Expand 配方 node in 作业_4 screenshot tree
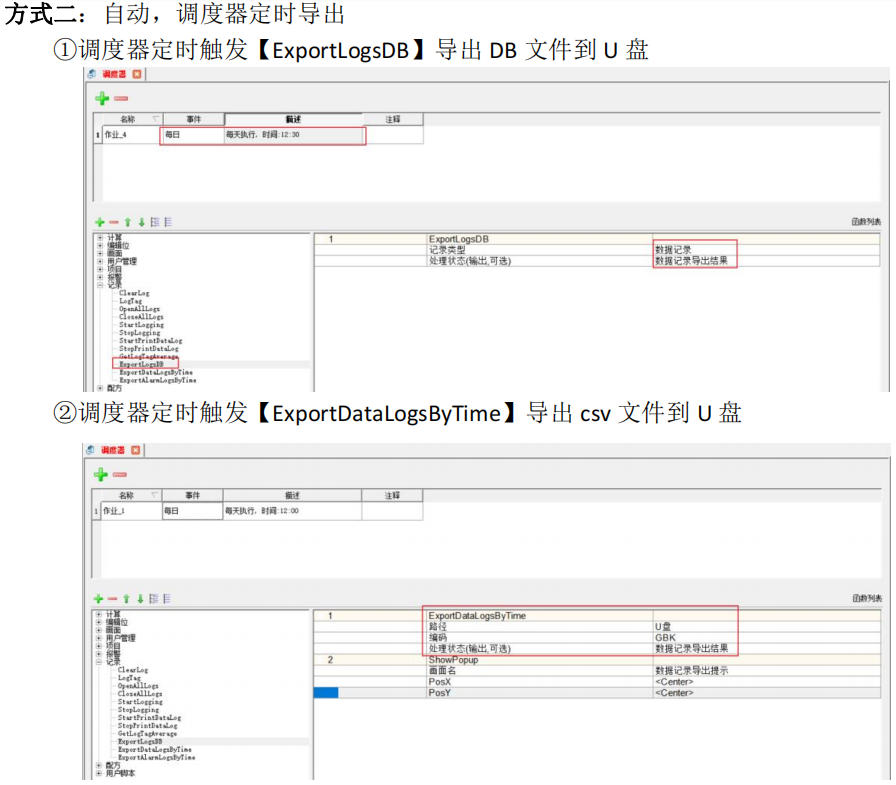 100,388
